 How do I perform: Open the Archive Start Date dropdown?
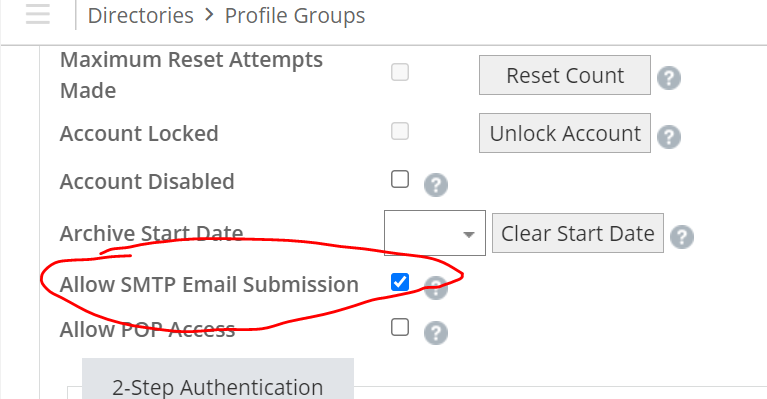pos(435,233)
